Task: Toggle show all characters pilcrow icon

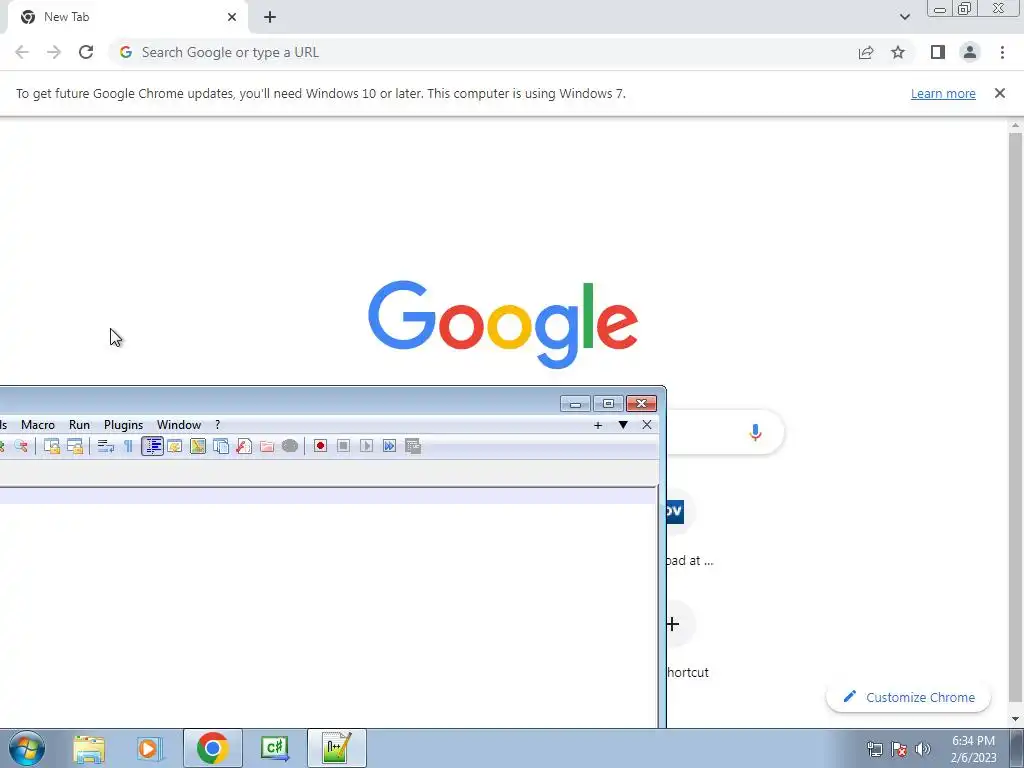Action: pos(129,446)
